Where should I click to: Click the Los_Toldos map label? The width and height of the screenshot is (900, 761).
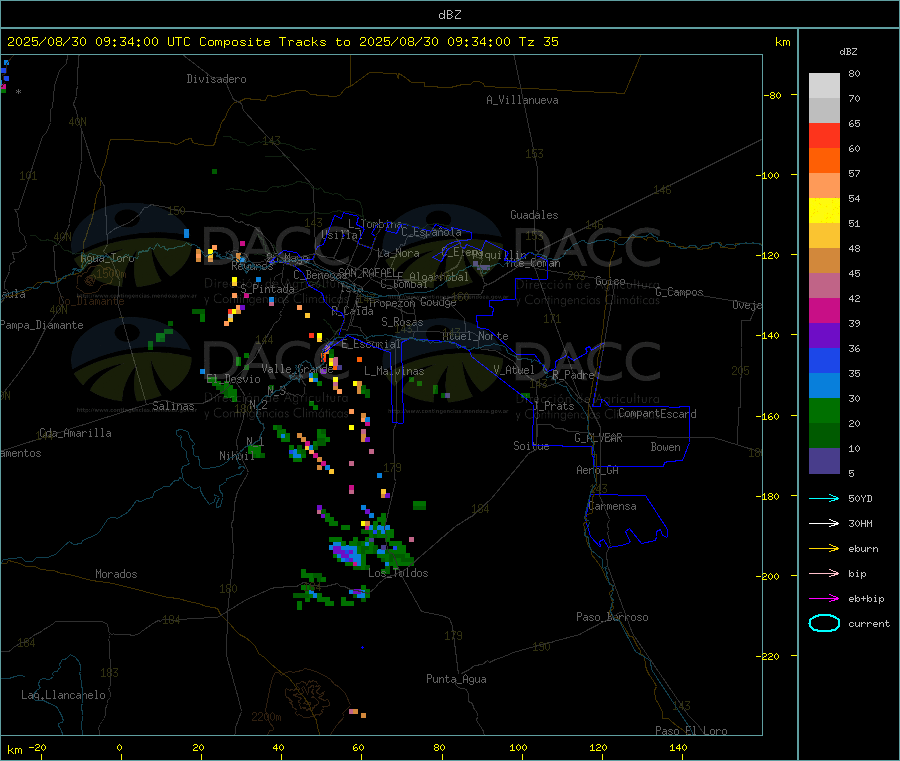click(x=398, y=573)
